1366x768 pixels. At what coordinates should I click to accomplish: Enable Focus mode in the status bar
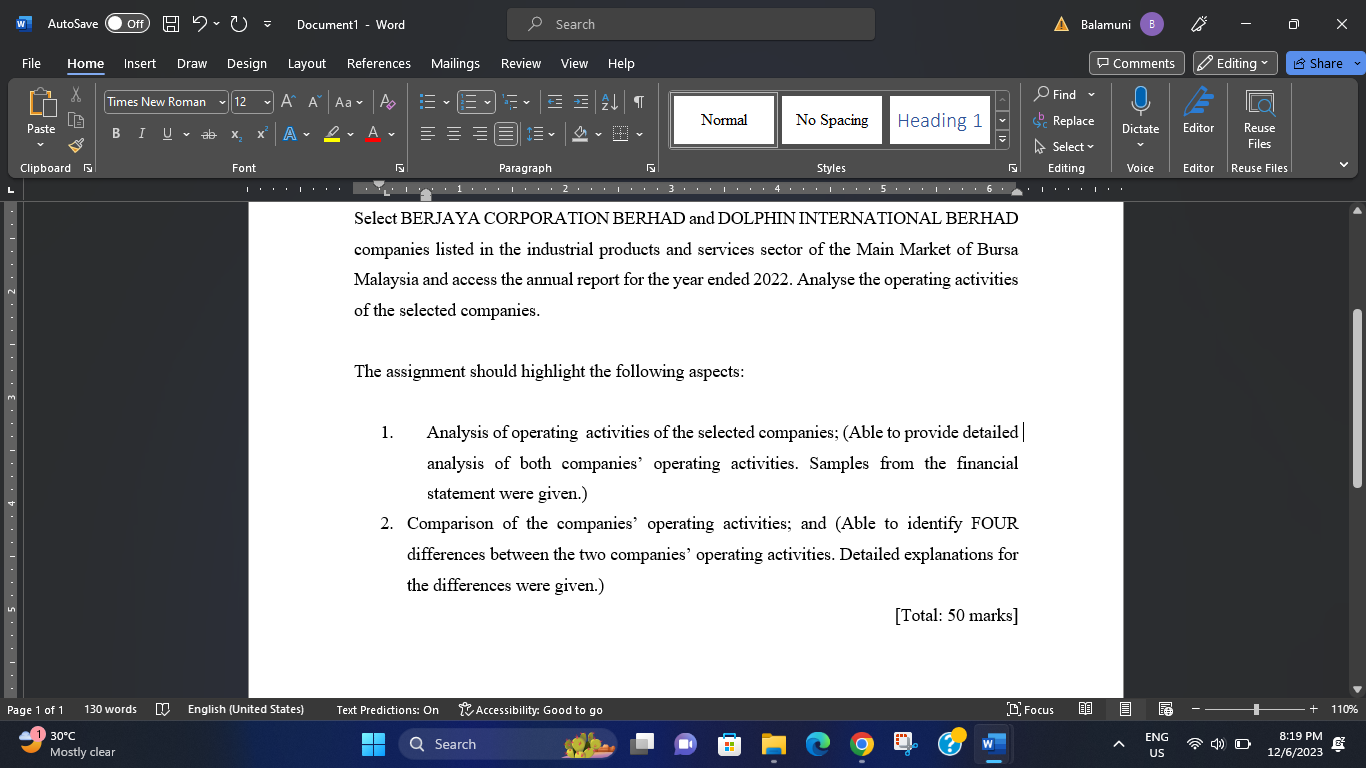click(1030, 709)
